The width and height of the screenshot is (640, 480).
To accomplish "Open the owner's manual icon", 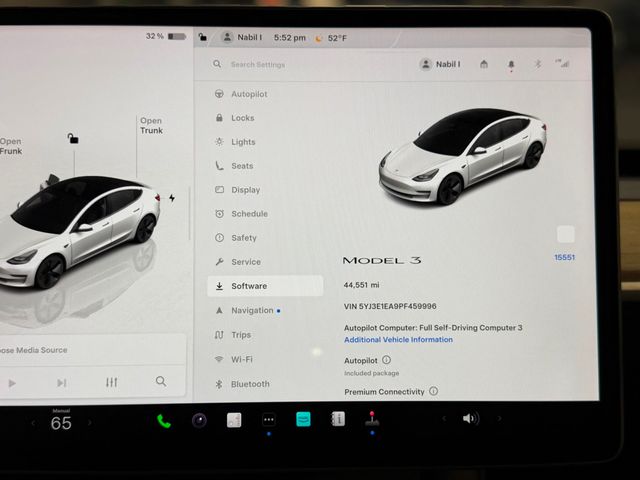I will click(x=338, y=419).
